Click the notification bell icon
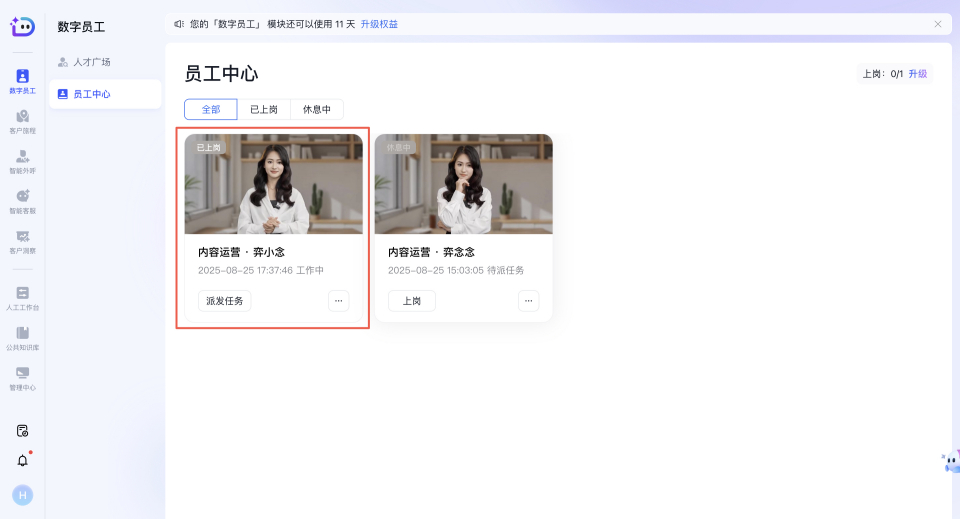This screenshot has width=960, height=519. 22,460
